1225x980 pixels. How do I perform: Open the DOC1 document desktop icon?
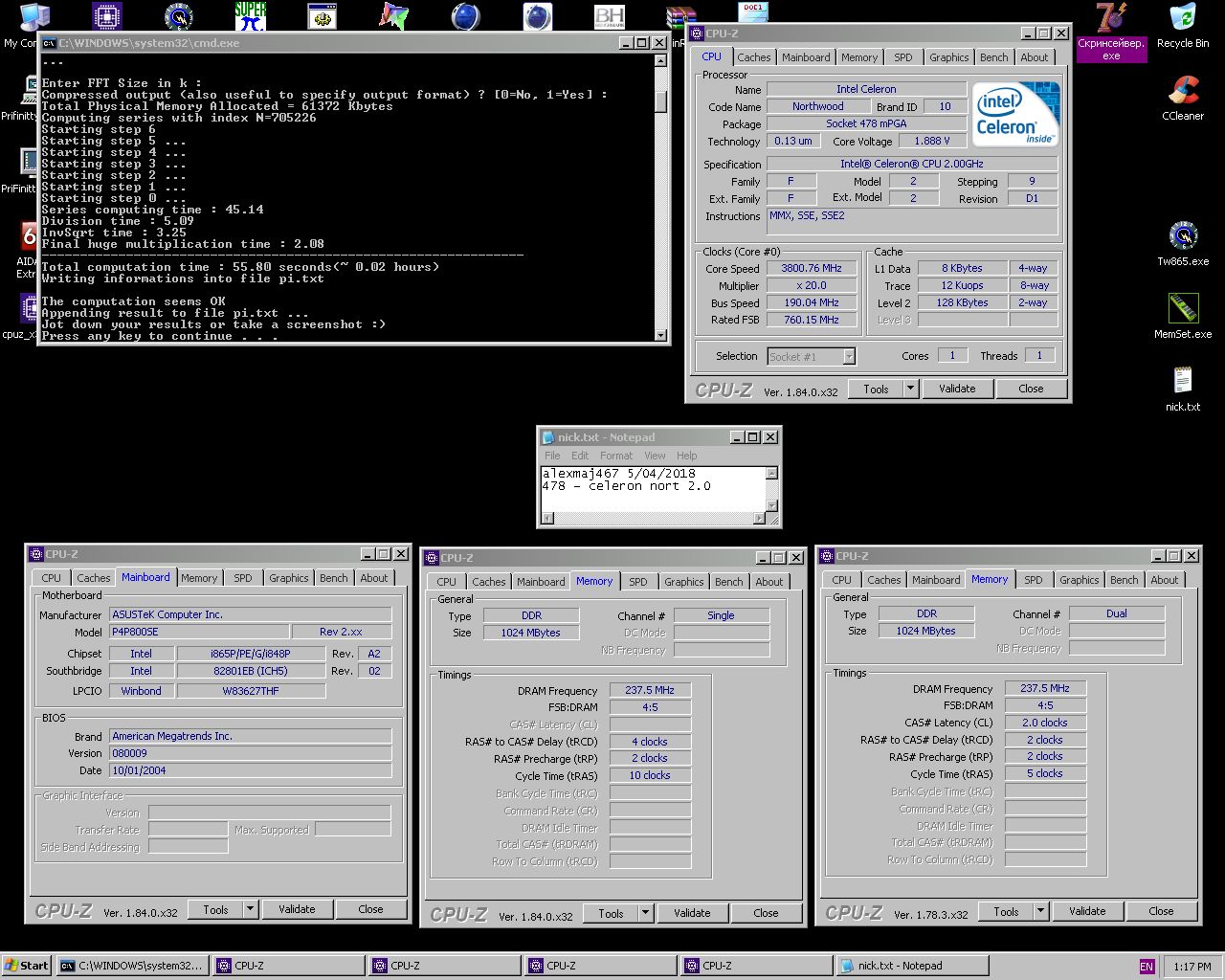tap(752, 11)
